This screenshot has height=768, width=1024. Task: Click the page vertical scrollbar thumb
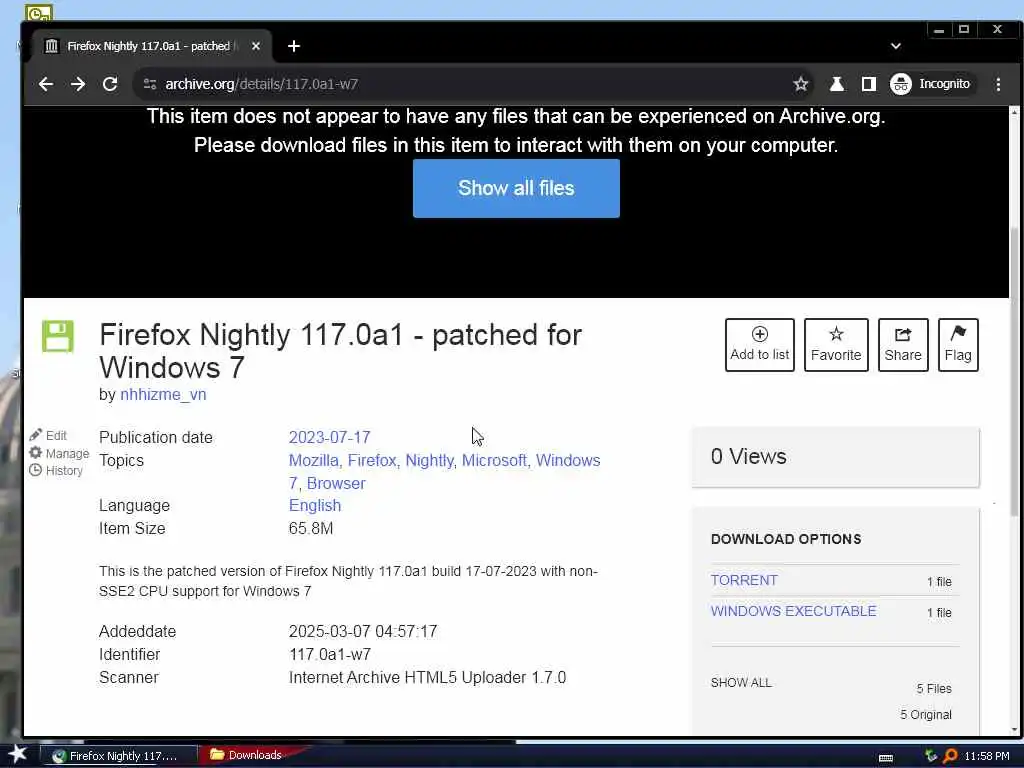1014,372
